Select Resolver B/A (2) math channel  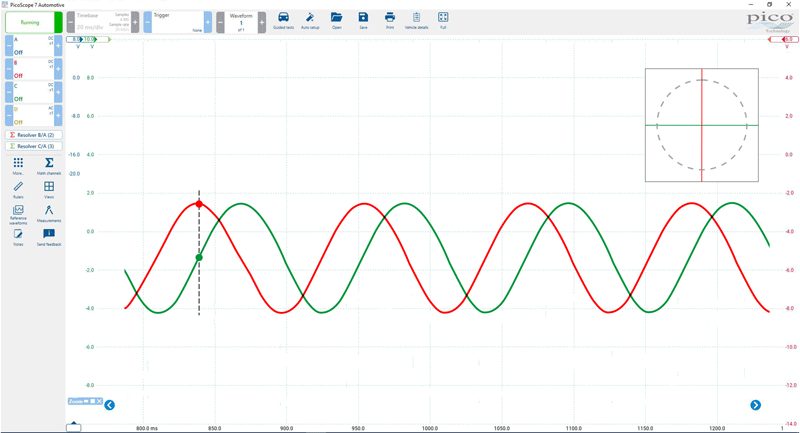pos(34,135)
